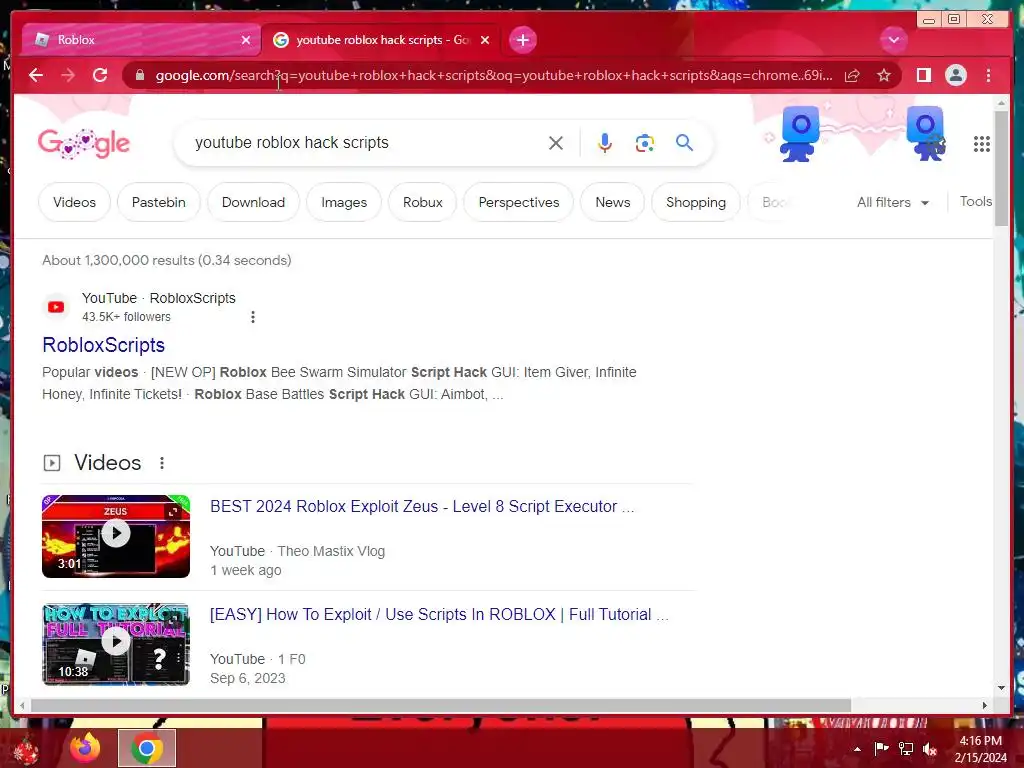This screenshot has height=768, width=1024.
Task: Search by image with Google Lens
Action: click(x=645, y=143)
